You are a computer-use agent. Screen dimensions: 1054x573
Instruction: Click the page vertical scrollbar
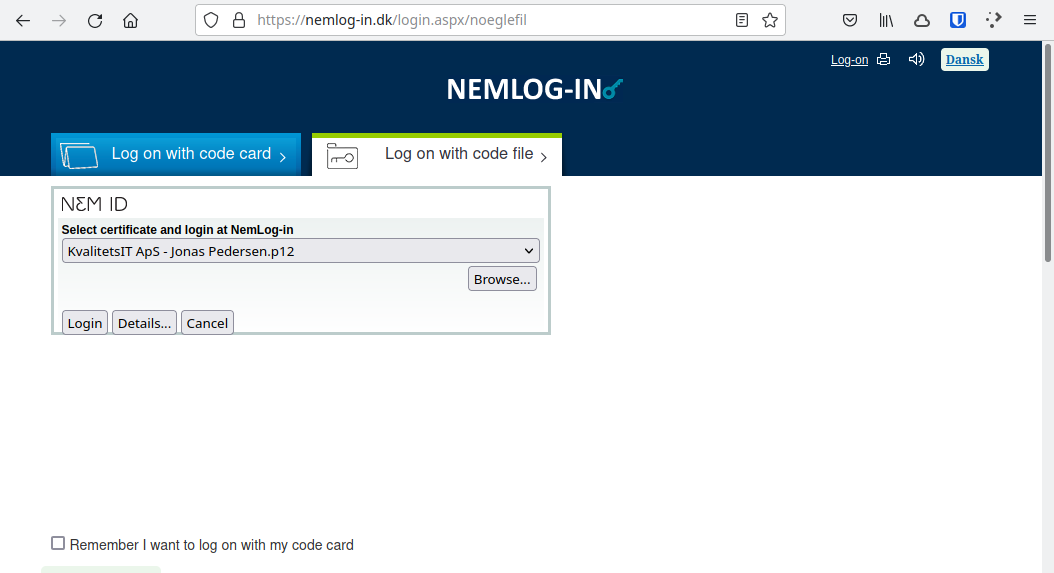[1047, 154]
